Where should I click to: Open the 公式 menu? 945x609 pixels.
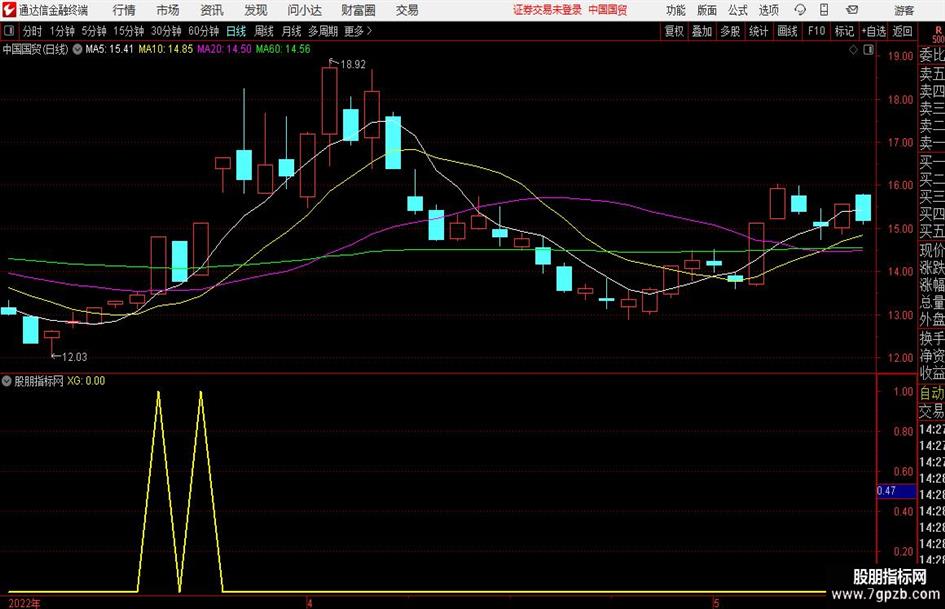[738, 10]
